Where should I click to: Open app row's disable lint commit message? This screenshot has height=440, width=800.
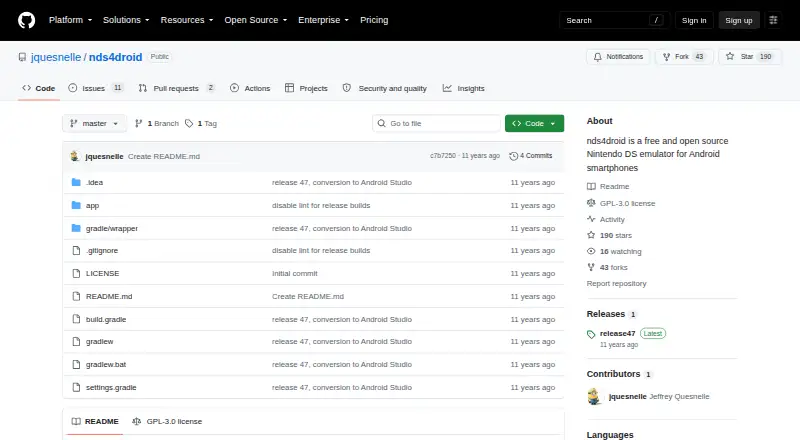coord(321,205)
